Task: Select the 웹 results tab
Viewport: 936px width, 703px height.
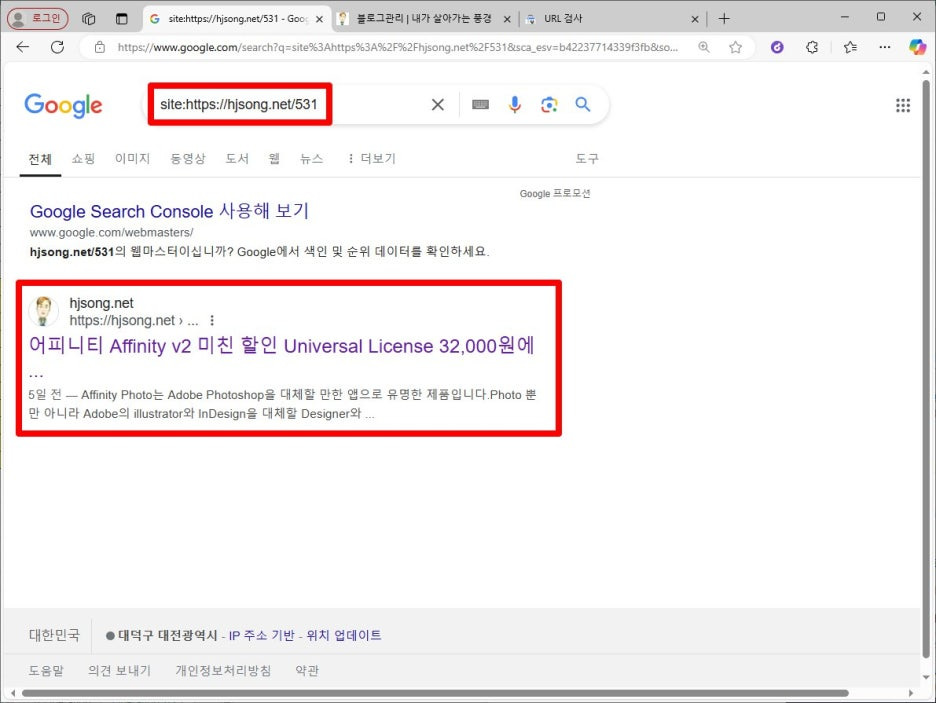Action: coord(274,159)
